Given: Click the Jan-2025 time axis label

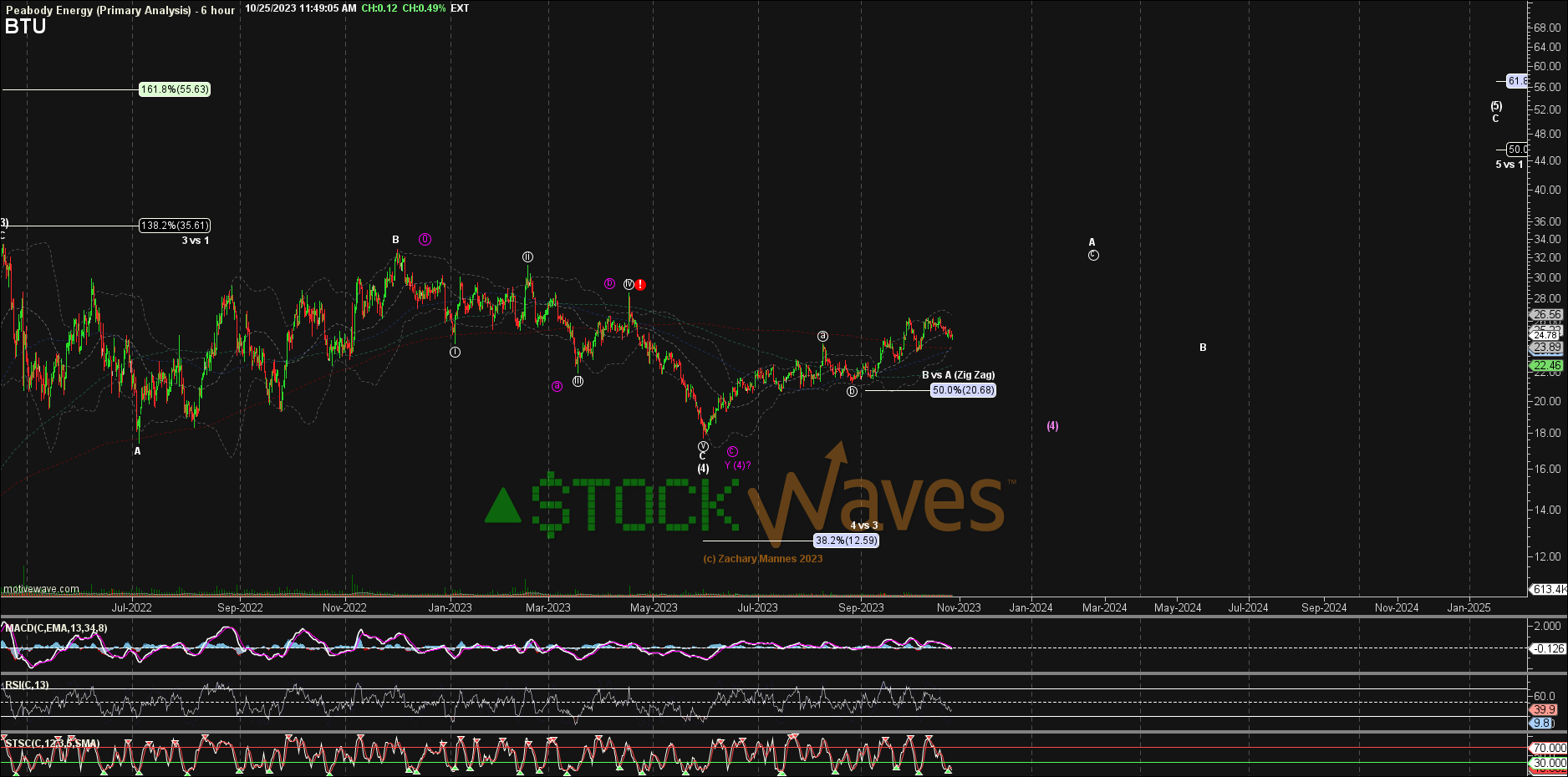Looking at the screenshot, I should click(1469, 607).
